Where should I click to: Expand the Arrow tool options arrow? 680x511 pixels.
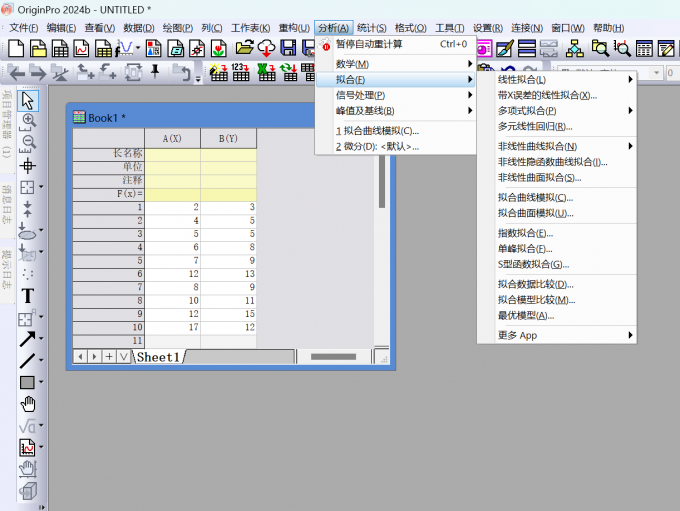[42, 338]
